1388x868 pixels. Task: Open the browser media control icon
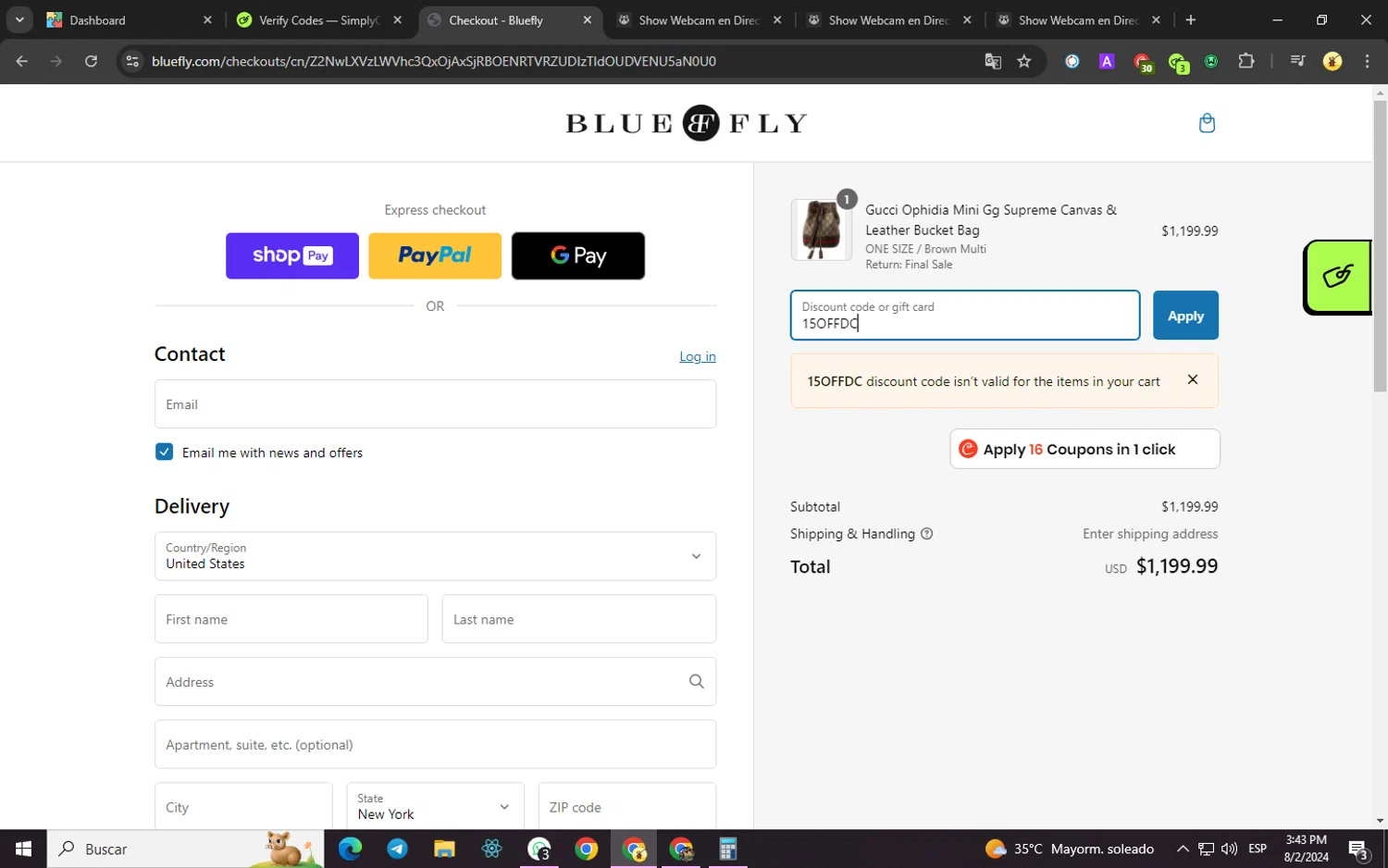[x=1297, y=61]
